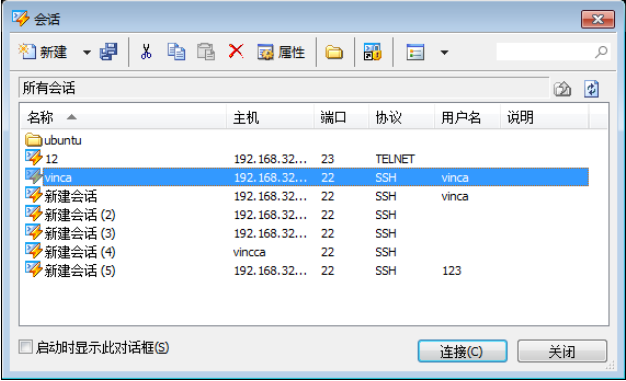
Task: Click the 123 username cell
Action: tap(452, 271)
